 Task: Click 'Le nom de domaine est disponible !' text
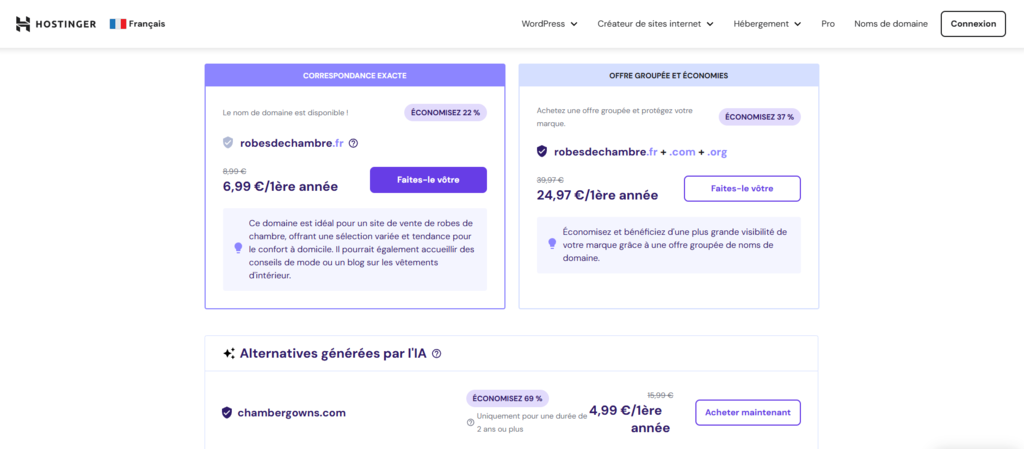tap(285, 112)
